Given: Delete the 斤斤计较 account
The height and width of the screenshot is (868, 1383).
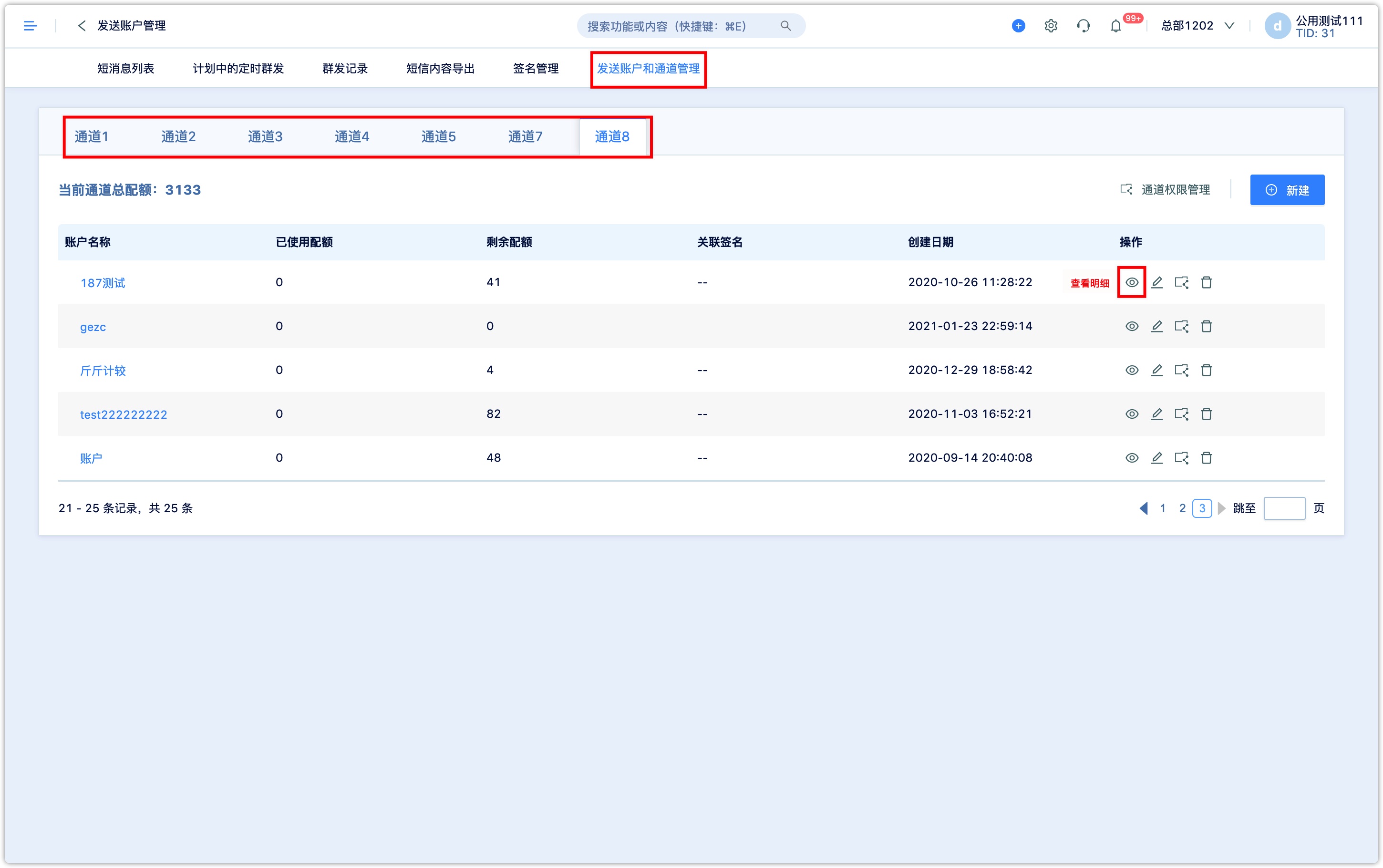Looking at the screenshot, I should pyautogui.click(x=1206, y=370).
